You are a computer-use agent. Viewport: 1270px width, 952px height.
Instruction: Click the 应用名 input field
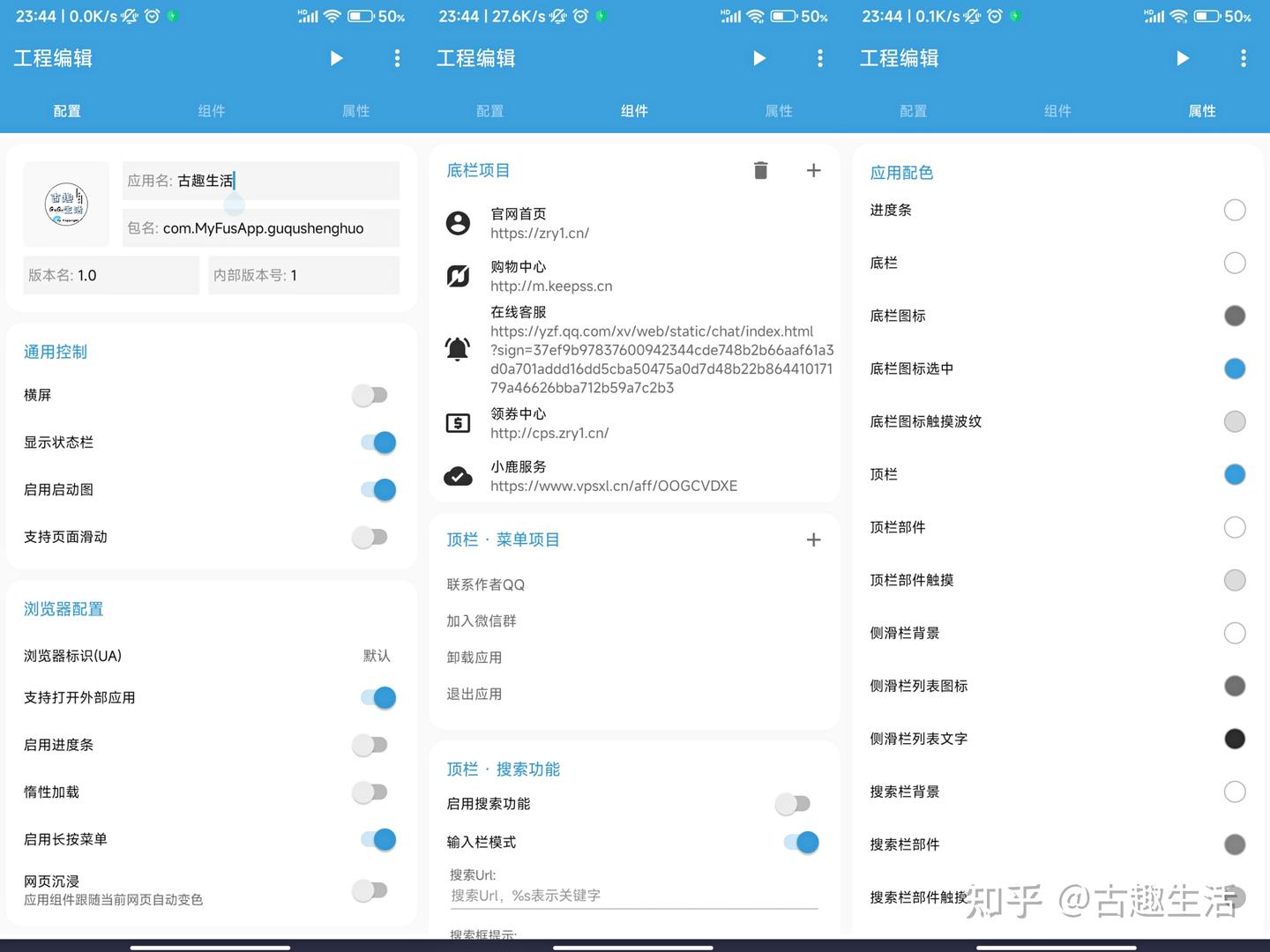click(x=260, y=180)
